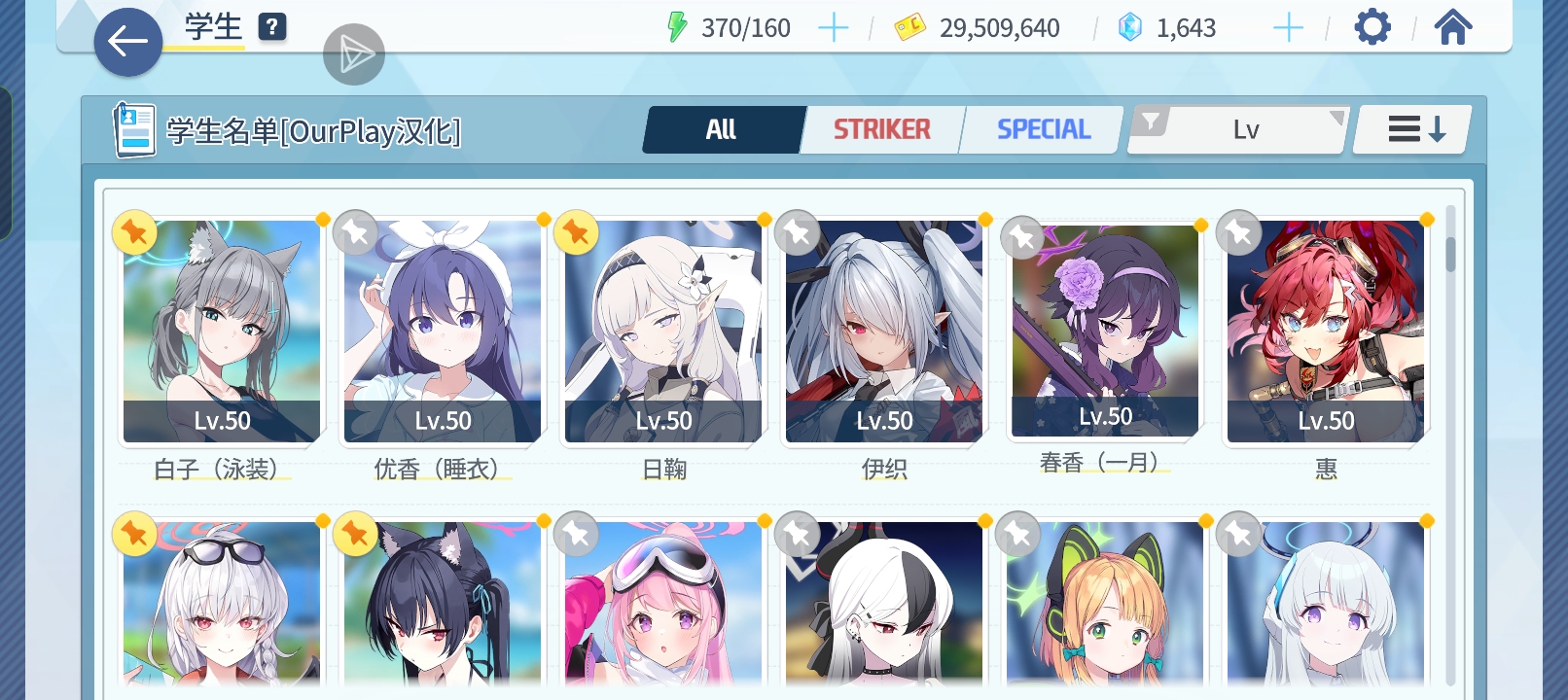Open the filter funnel menu

pyautogui.click(x=1152, y=122)
